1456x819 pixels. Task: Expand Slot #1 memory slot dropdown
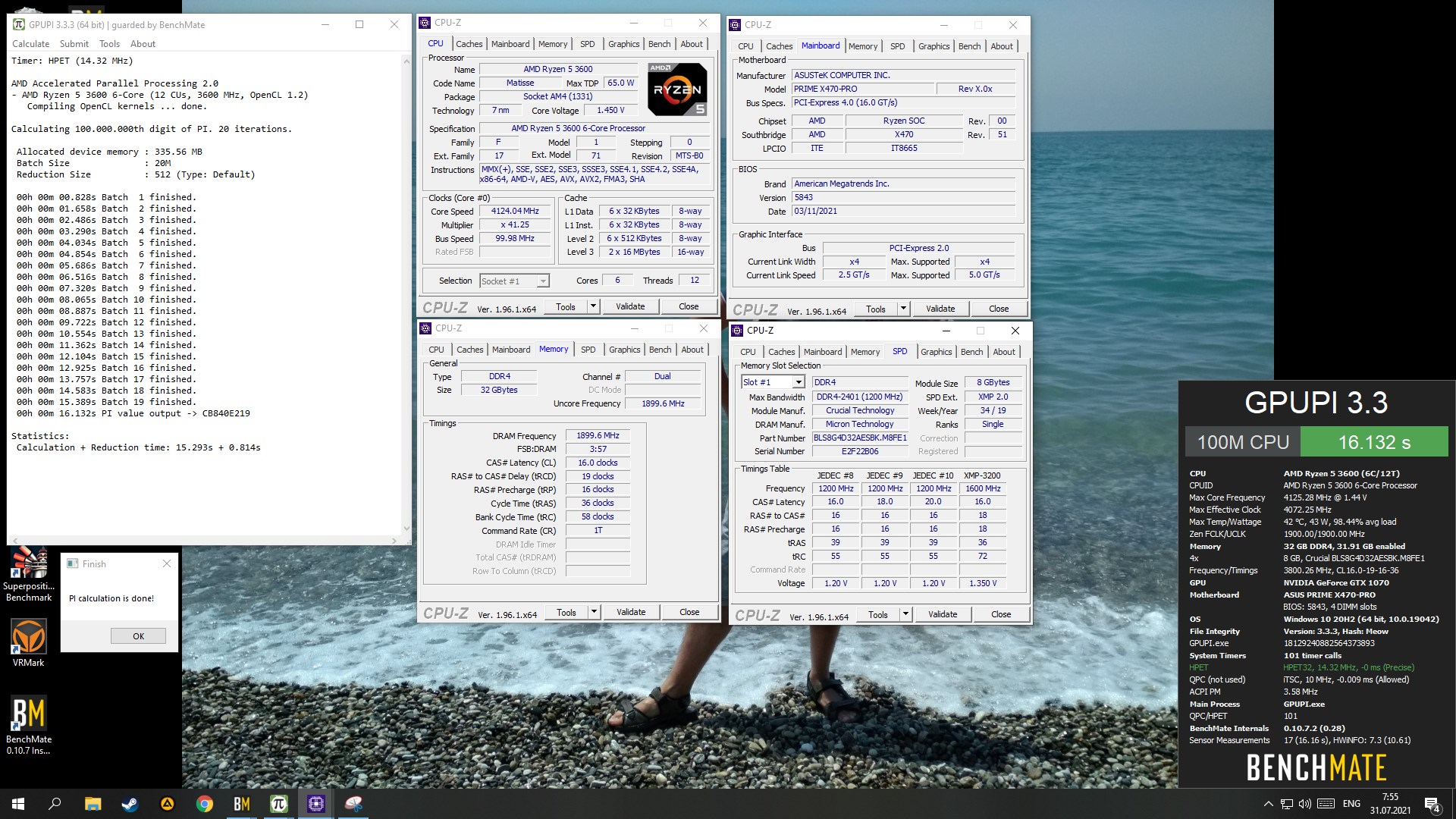tap(798, 383)
